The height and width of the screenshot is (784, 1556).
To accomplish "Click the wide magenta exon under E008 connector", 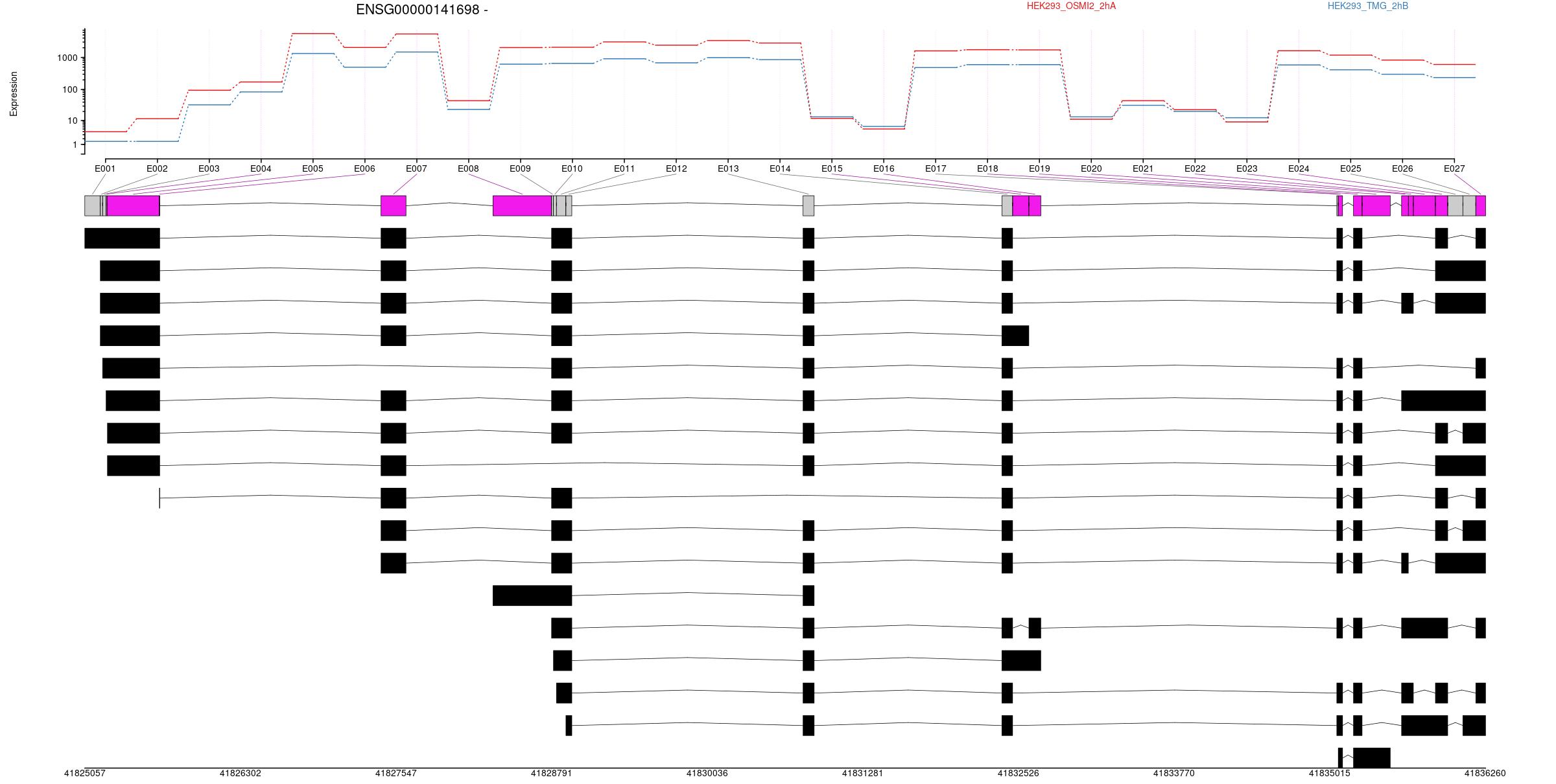I will pos(522,205).
